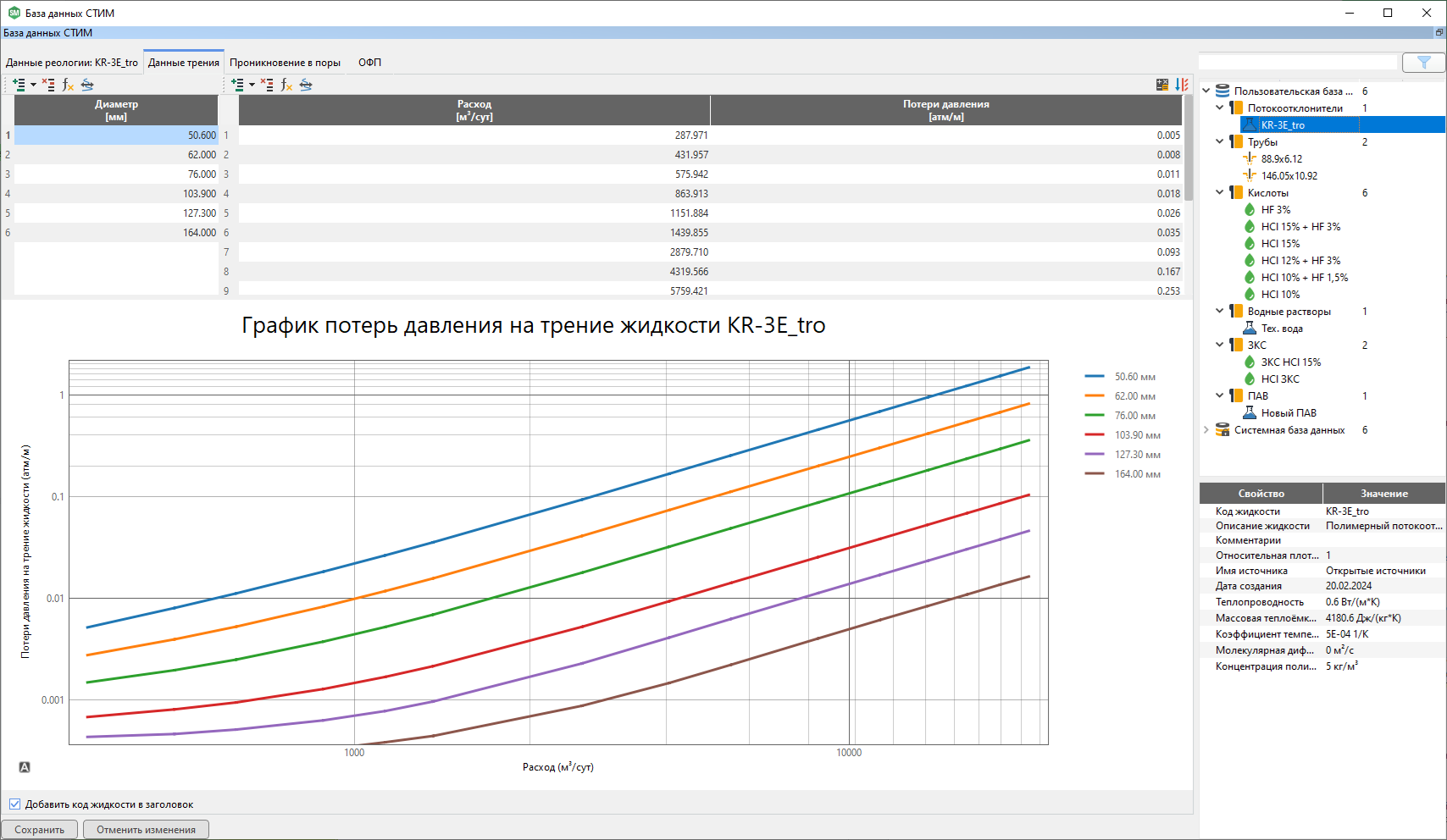Toggle the 62.00 мм orange legend entry

(1120, 396)
